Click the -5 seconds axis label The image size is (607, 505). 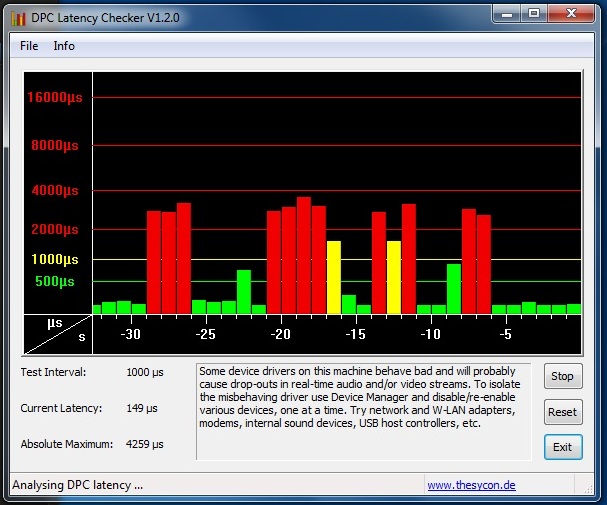tap(506, 334)
